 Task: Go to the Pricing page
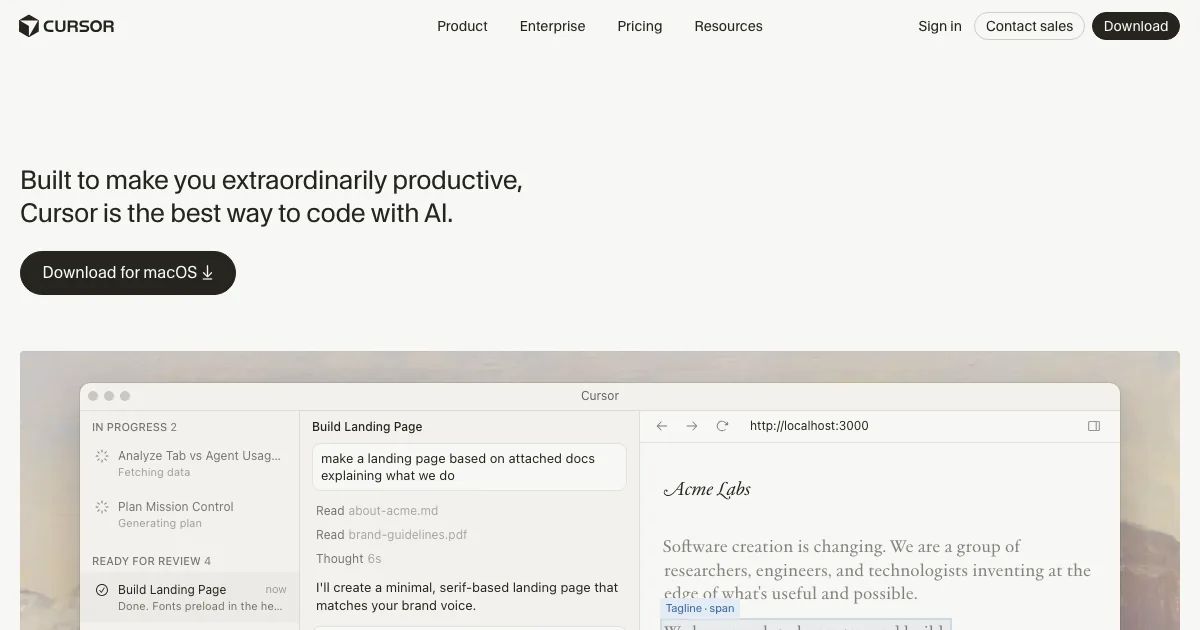coord(640,26)
